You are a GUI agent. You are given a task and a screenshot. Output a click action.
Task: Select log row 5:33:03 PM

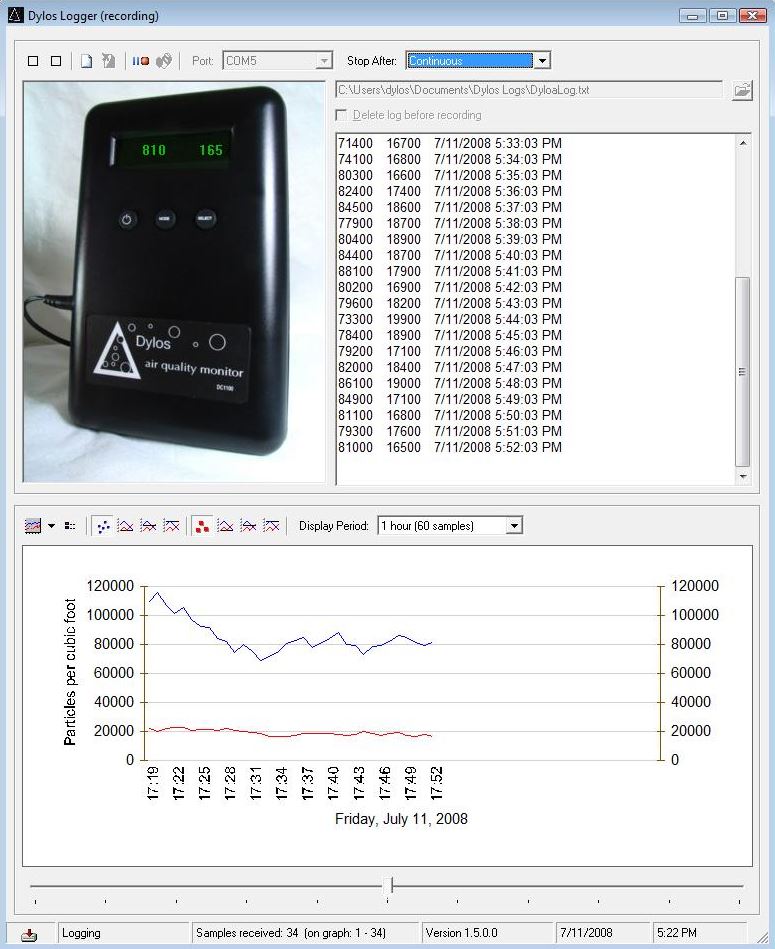[x=450, y=143]
